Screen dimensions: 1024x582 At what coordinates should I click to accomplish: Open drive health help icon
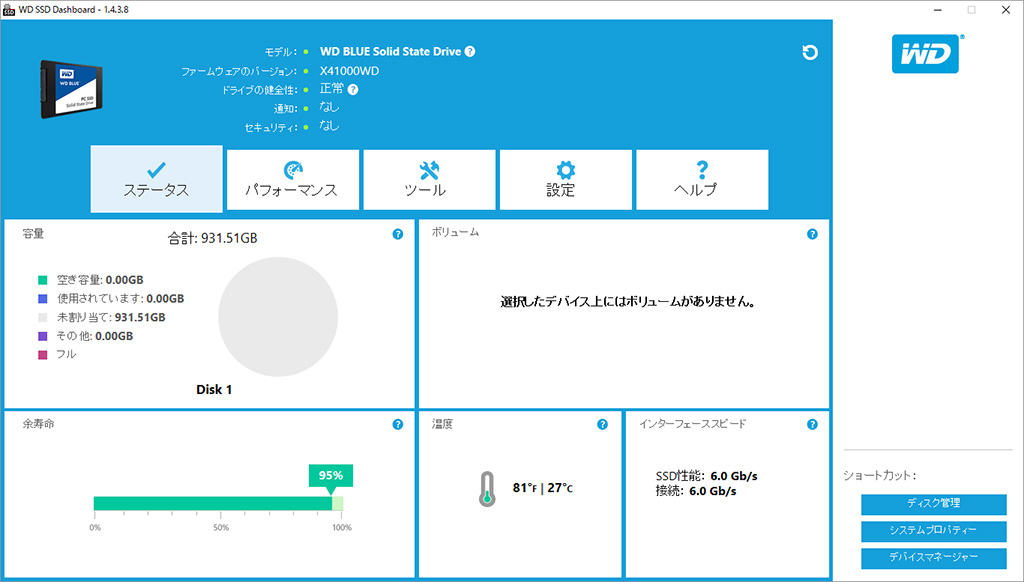coord(353,89)
